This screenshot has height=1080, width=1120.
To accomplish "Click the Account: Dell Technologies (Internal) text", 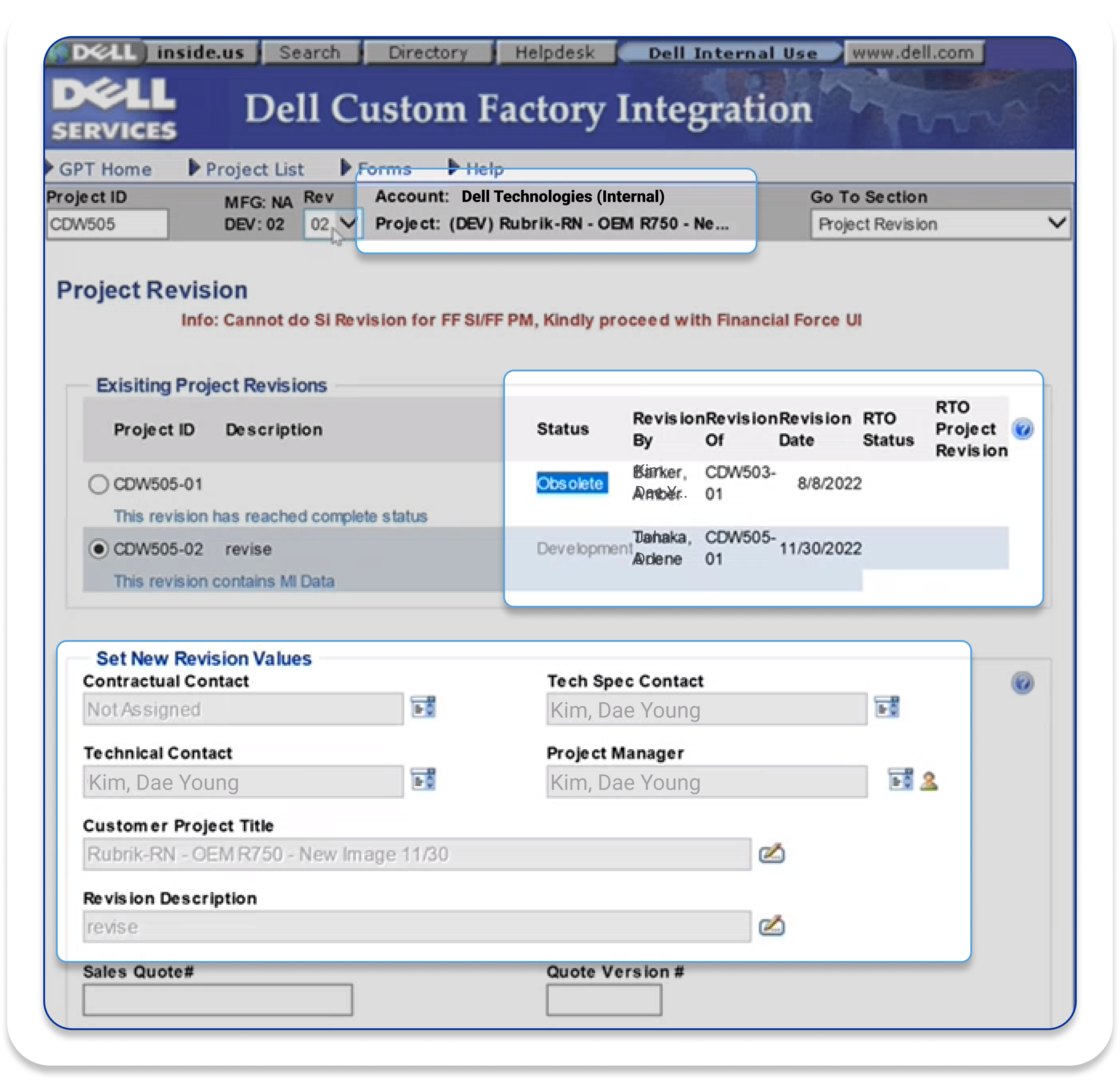I will point(520,196).
